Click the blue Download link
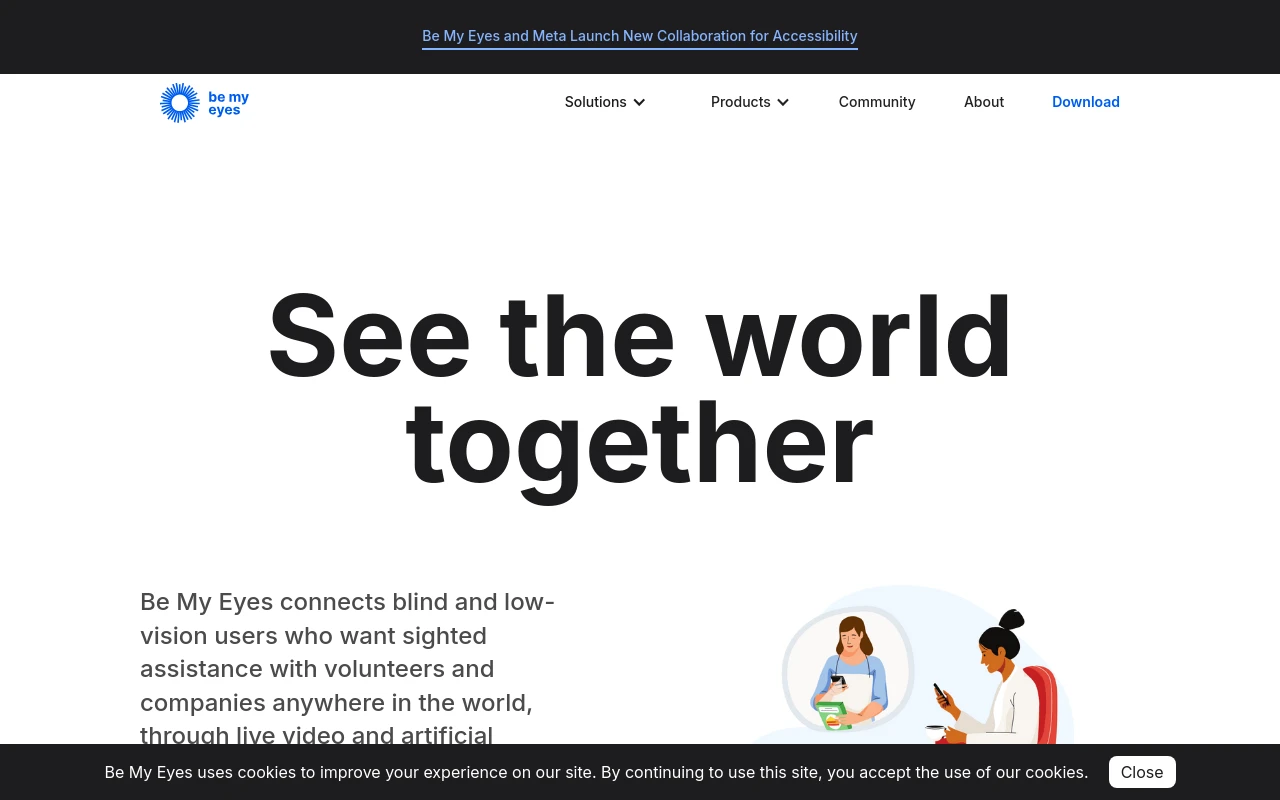This screenshot has width=1280, height=800. coord(1085,102)
